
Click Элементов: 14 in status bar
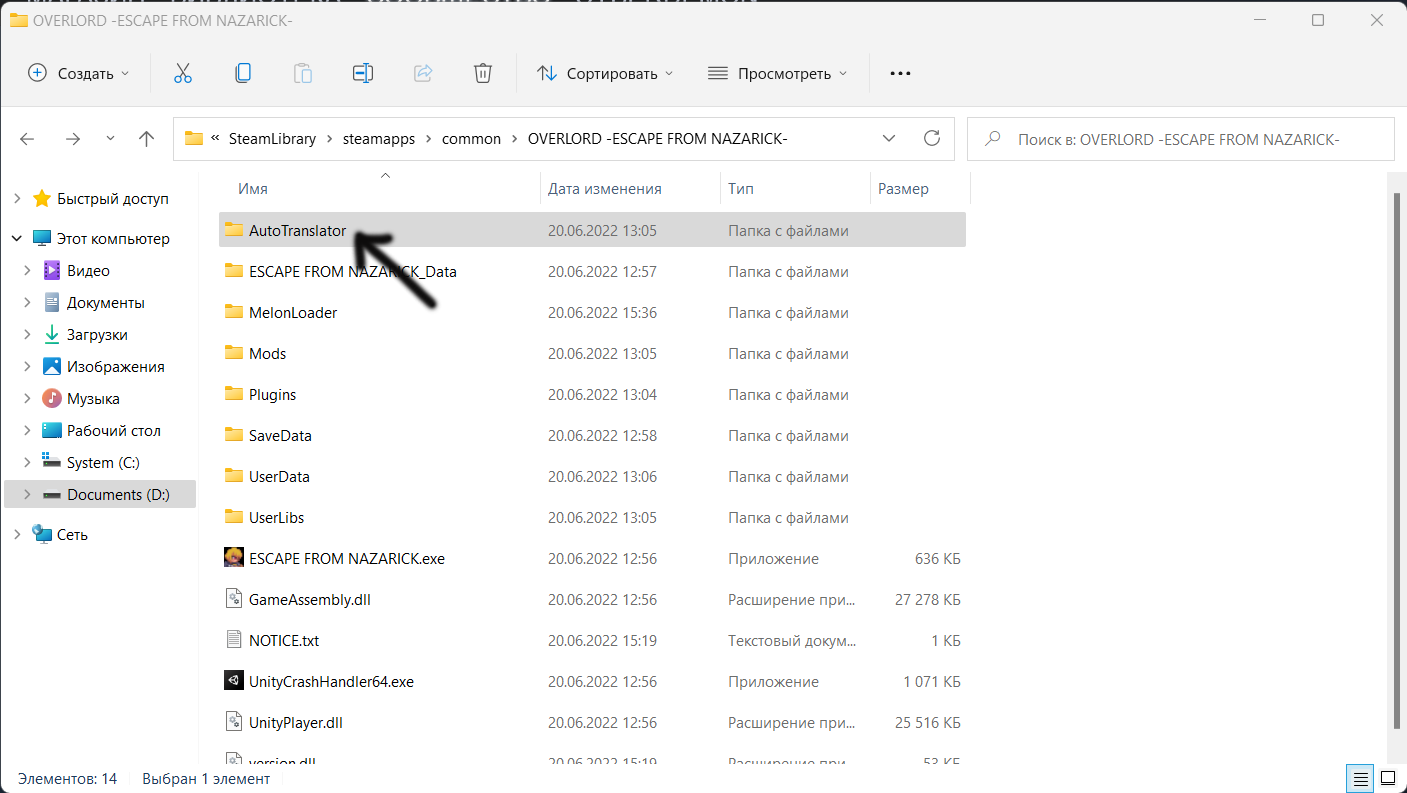(x=67, y=778)
